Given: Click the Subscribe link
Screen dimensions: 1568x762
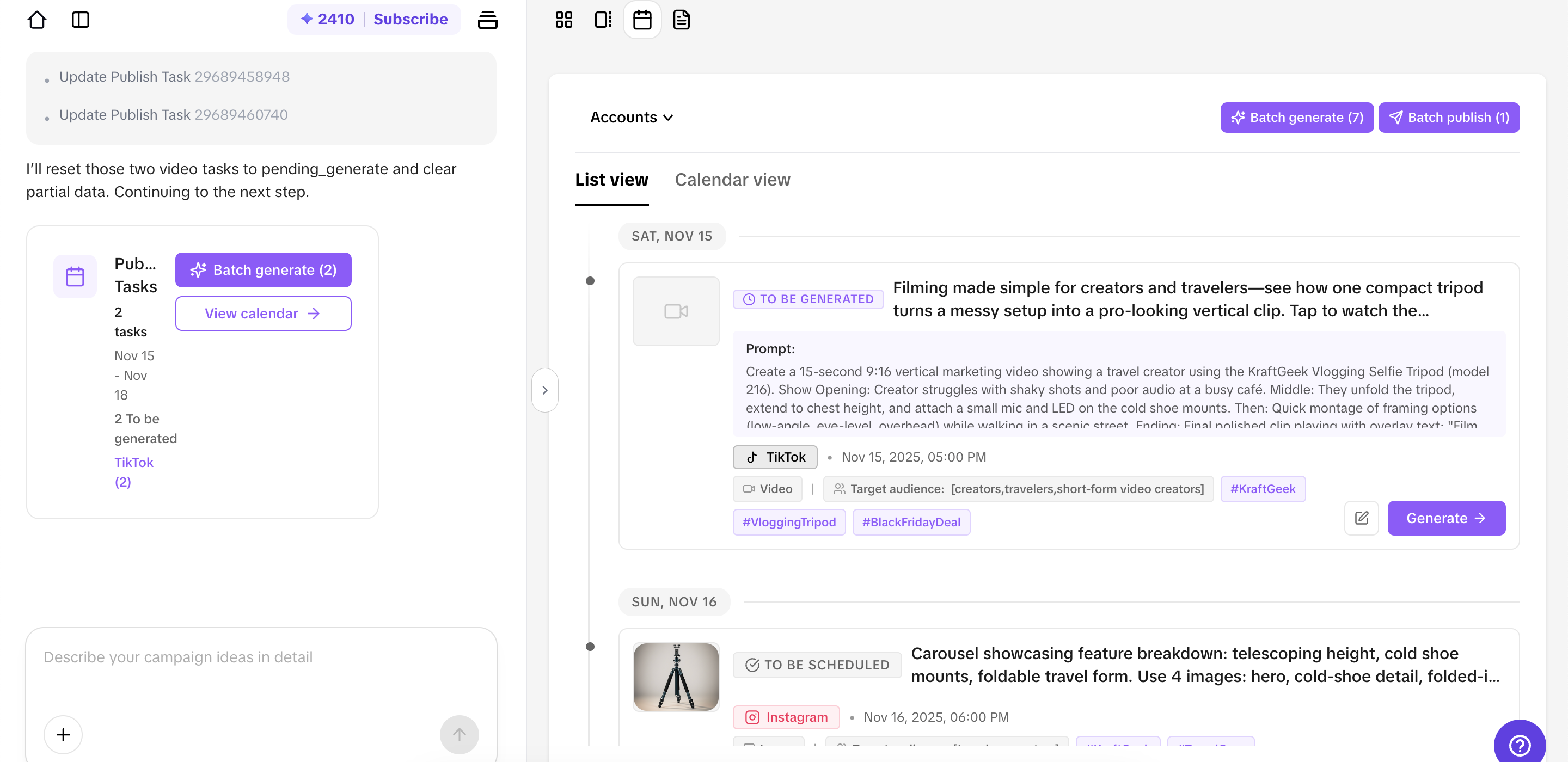Looking at the screenshot, I should pos(411,19).
